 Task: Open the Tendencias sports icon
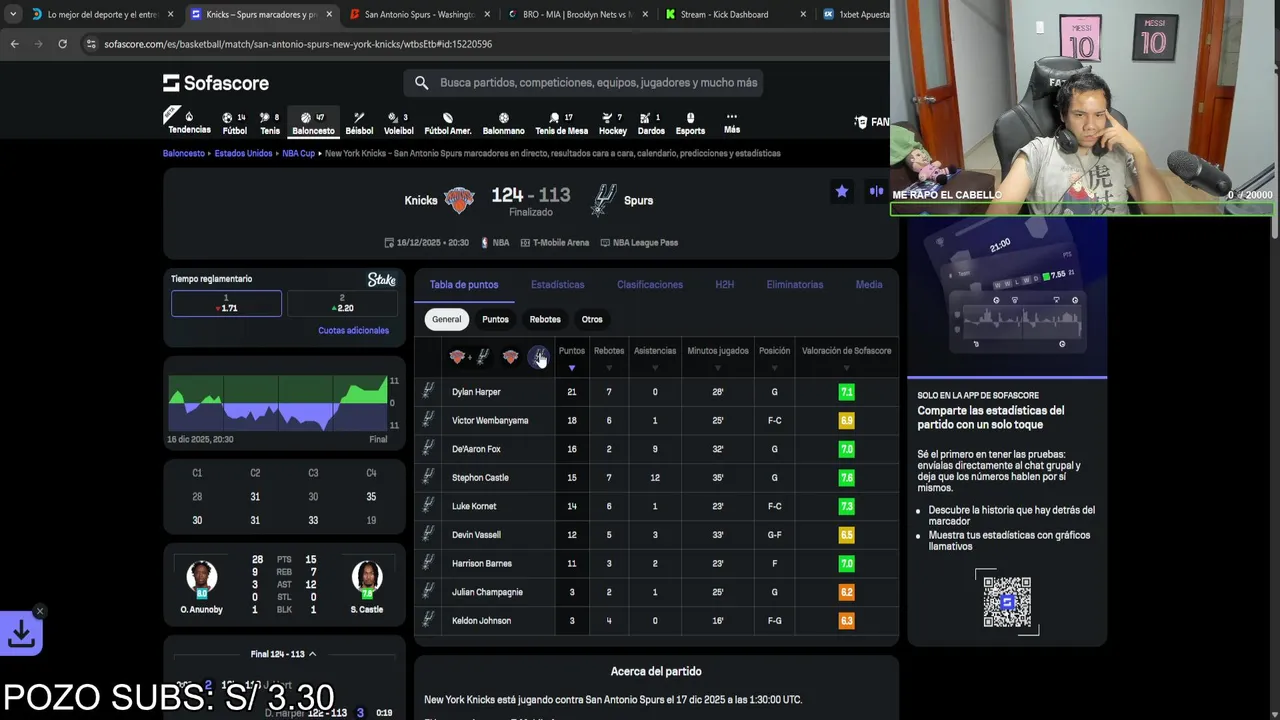[x=189, y=122]
